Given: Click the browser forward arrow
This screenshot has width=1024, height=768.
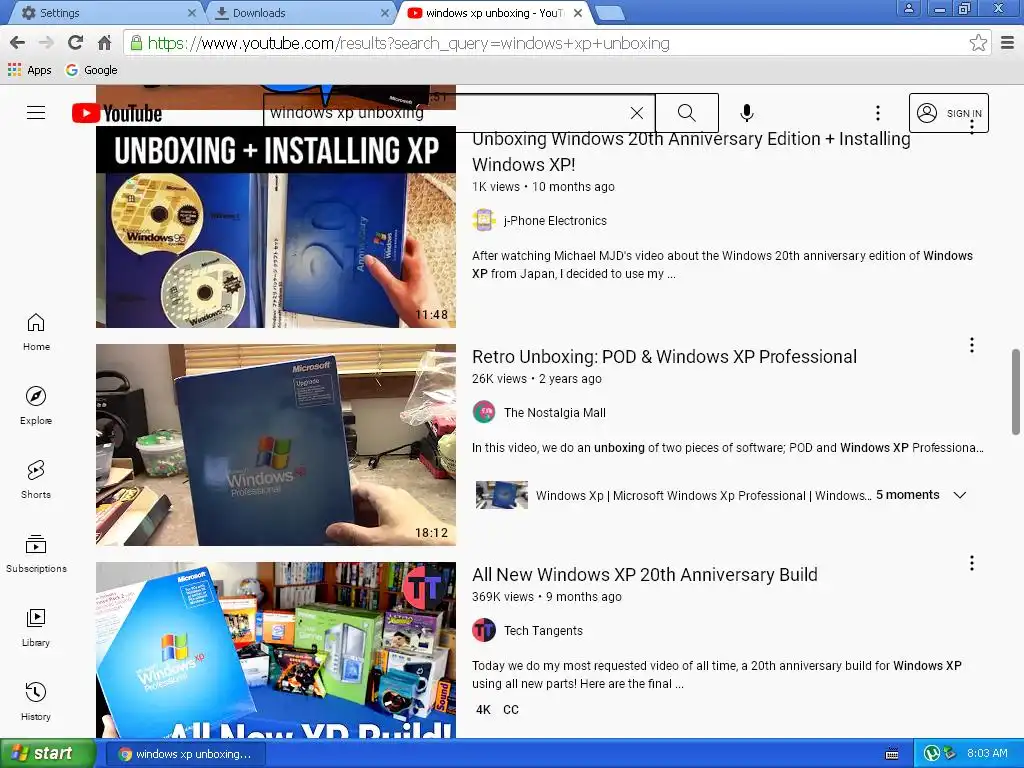Looking at the screenshot, I should point(46,43).
